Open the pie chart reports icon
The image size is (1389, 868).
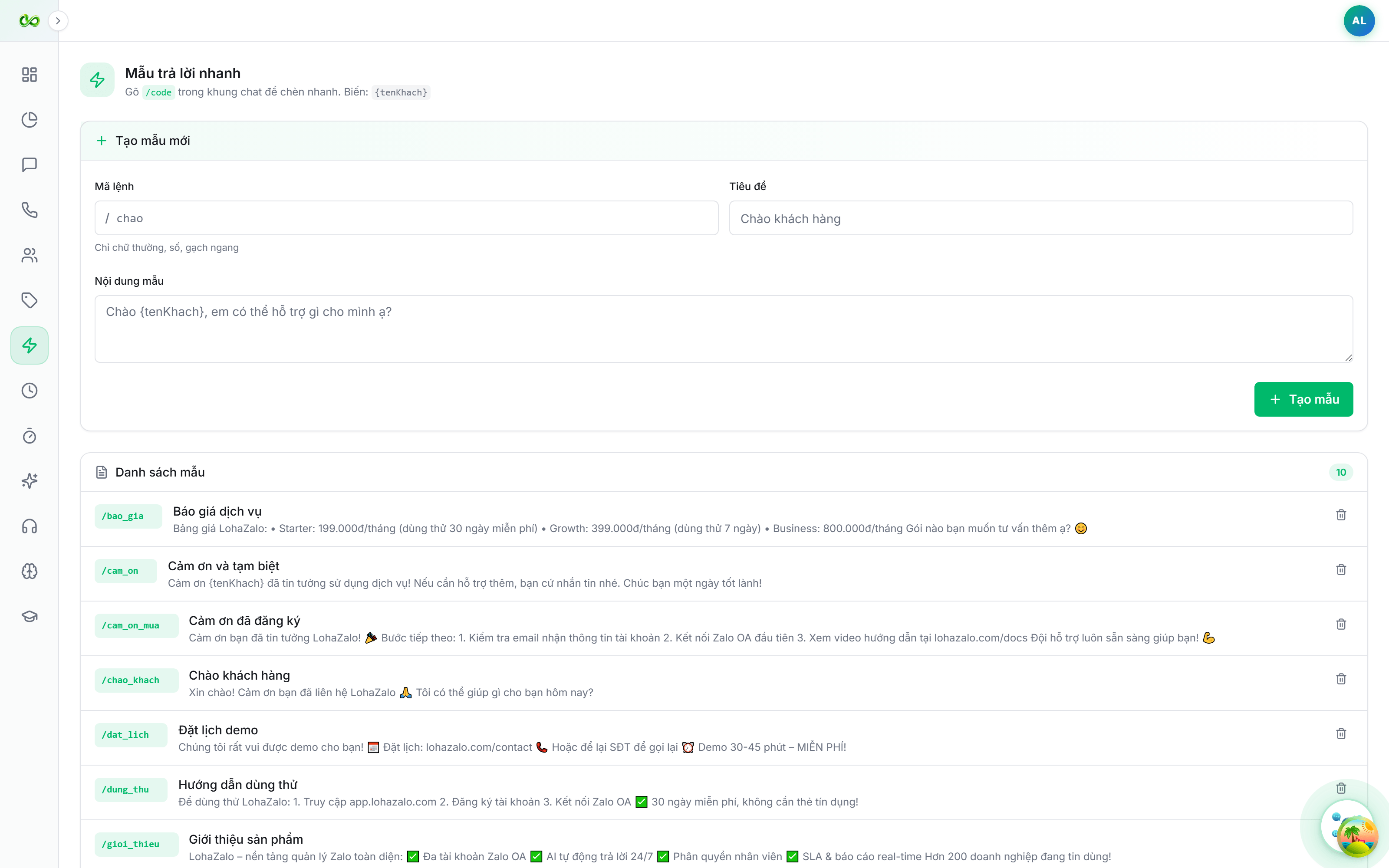click(x=29, y=119)
